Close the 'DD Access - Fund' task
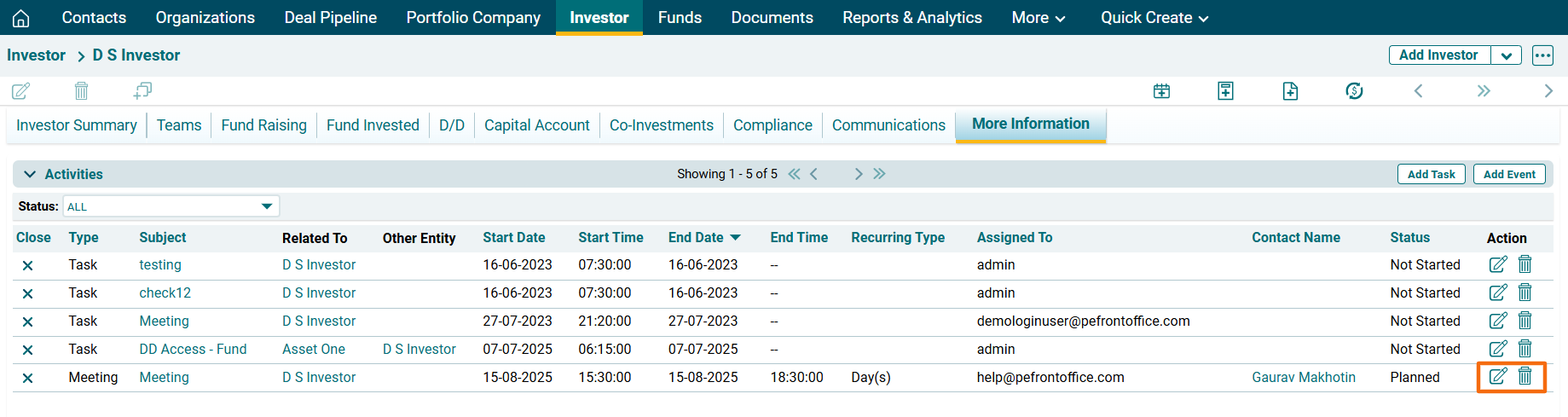This screenshot has height=417, width=1568. (27, 350)
